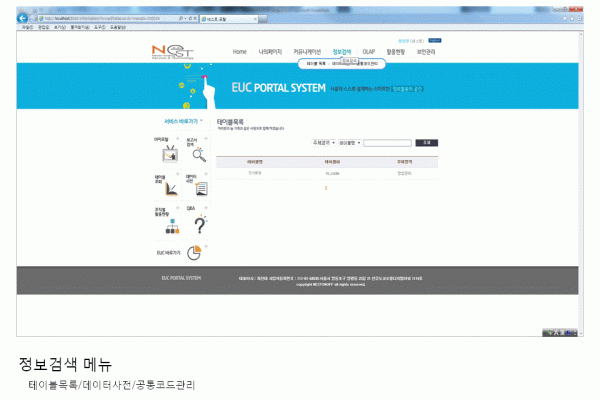Open the organization chart icon
Viewport: 600px width, 400px height.
[x=172, y=226]
